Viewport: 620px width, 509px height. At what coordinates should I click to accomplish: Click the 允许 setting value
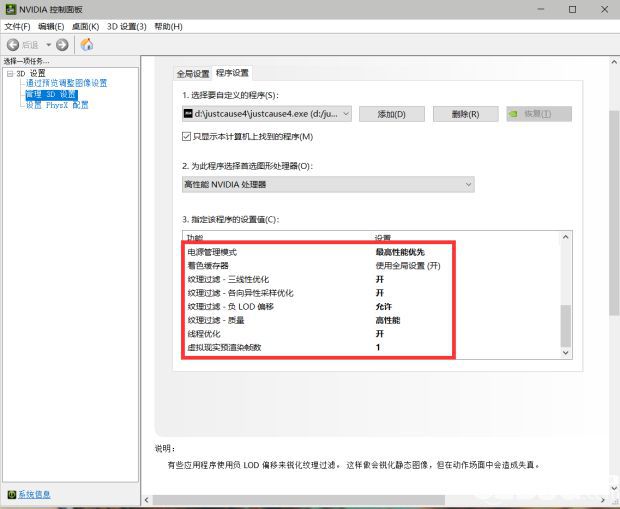tap(384, 307)
